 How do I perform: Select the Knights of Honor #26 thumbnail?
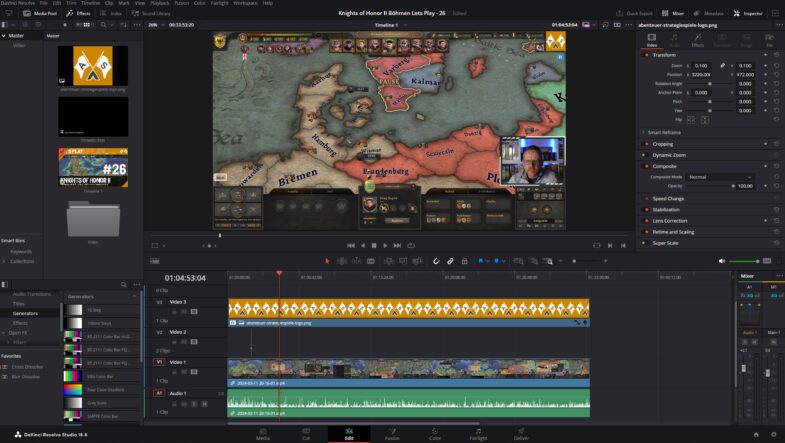(x=93, y=167)
